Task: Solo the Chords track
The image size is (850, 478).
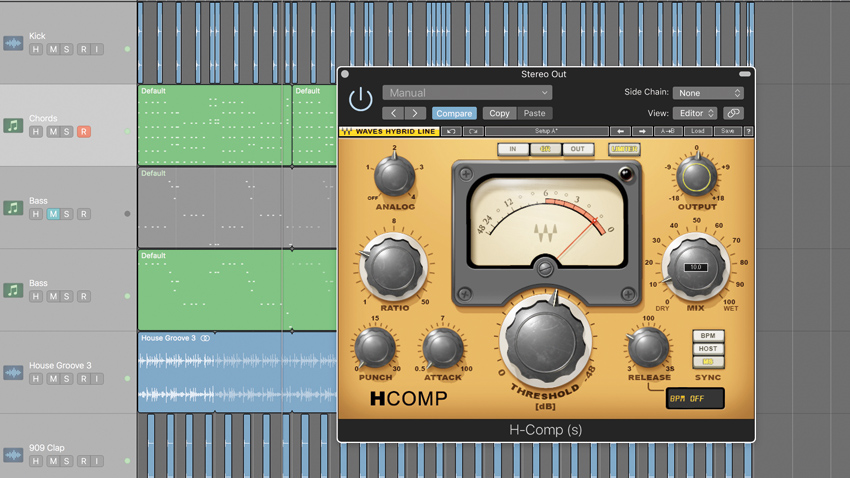Action: (67, 132)
